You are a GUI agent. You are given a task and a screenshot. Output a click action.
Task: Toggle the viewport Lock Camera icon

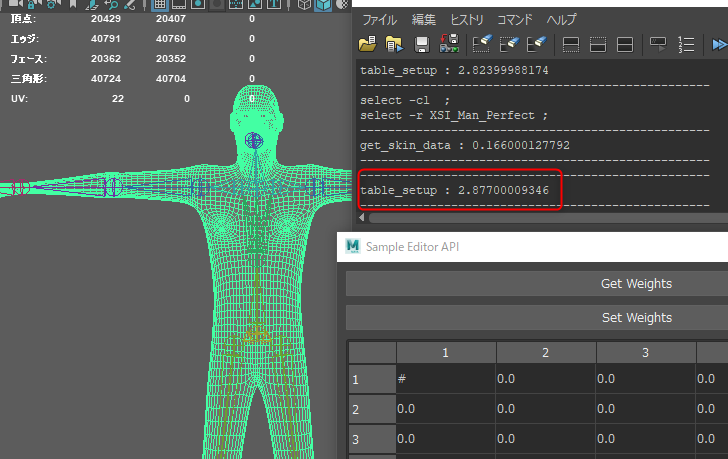[x=33, y=4]
